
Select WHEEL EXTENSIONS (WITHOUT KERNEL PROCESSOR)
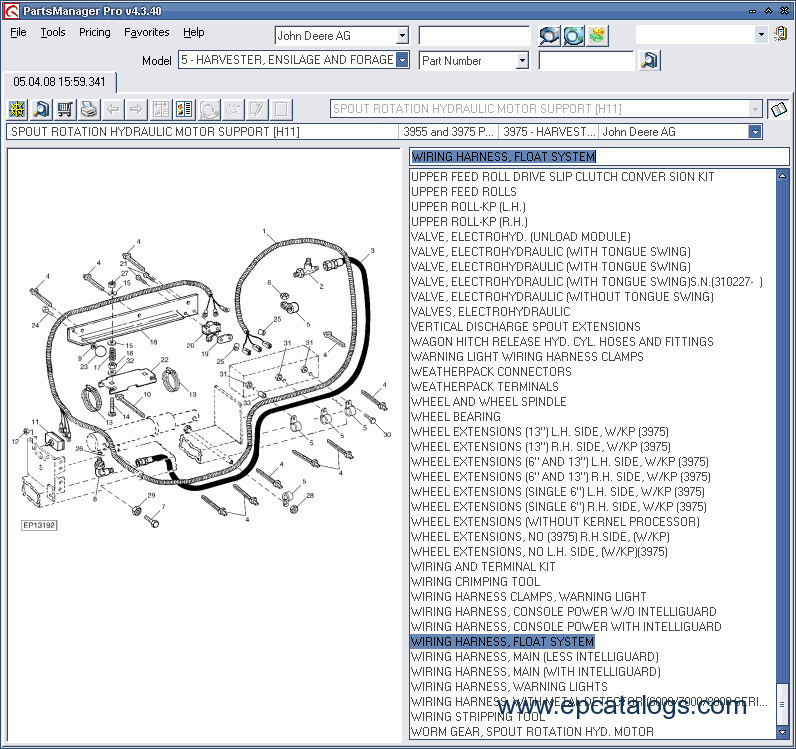click(555, 522)
